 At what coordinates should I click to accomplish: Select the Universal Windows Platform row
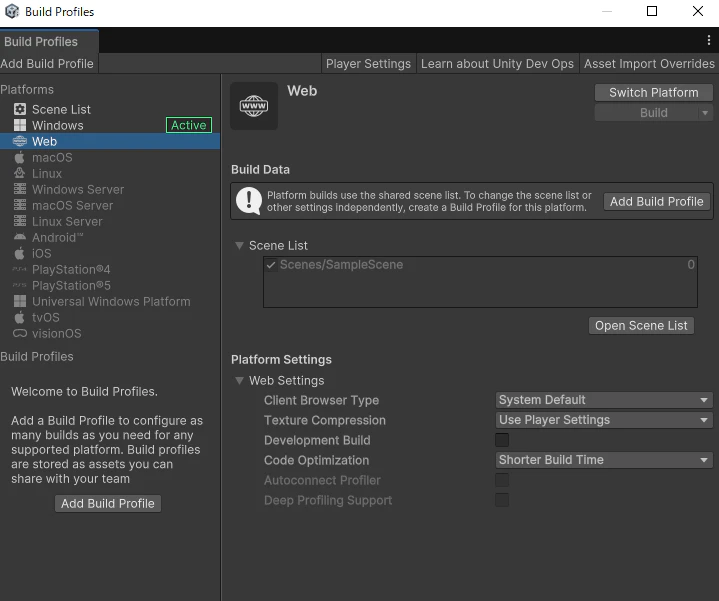point(110,301)
